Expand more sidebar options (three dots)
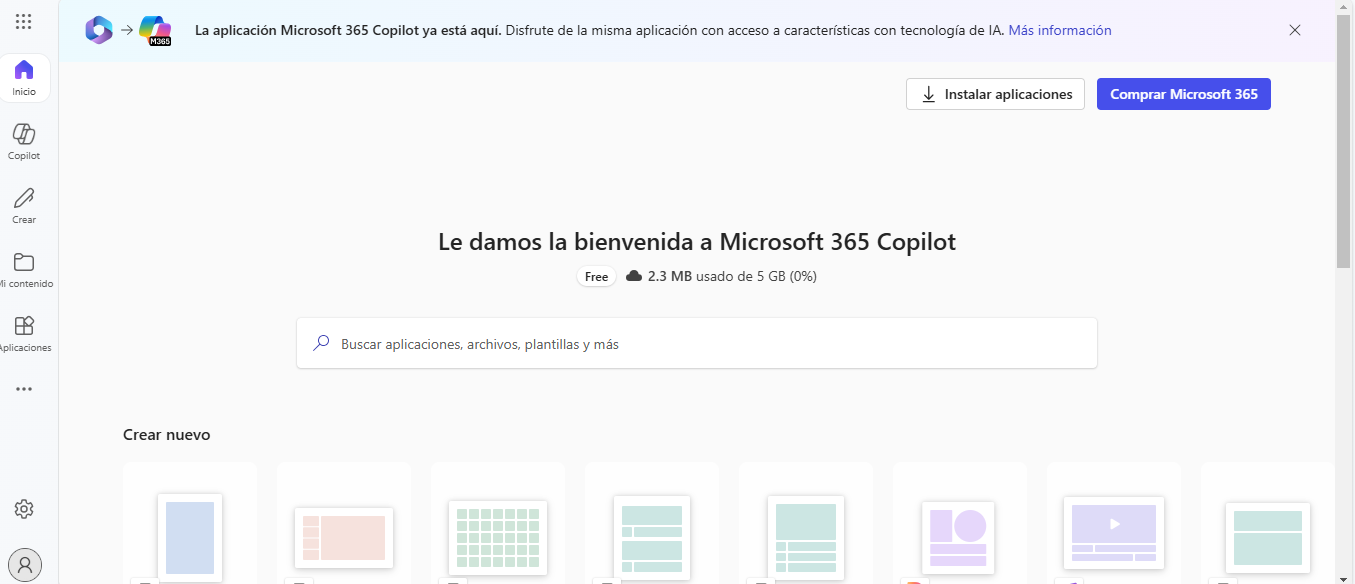Screen dimensions: 1355x584 click(x=24, y=389)
